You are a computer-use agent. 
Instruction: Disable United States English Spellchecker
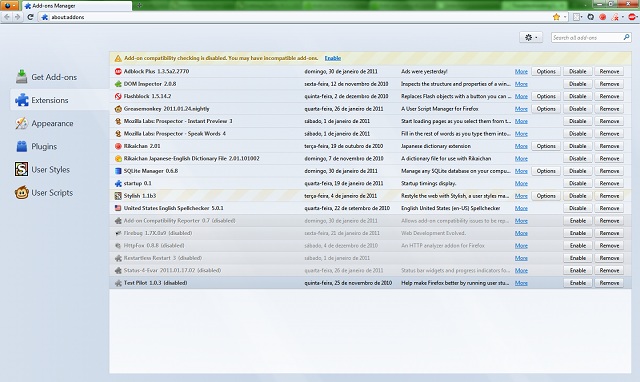(x=578, y=208)
